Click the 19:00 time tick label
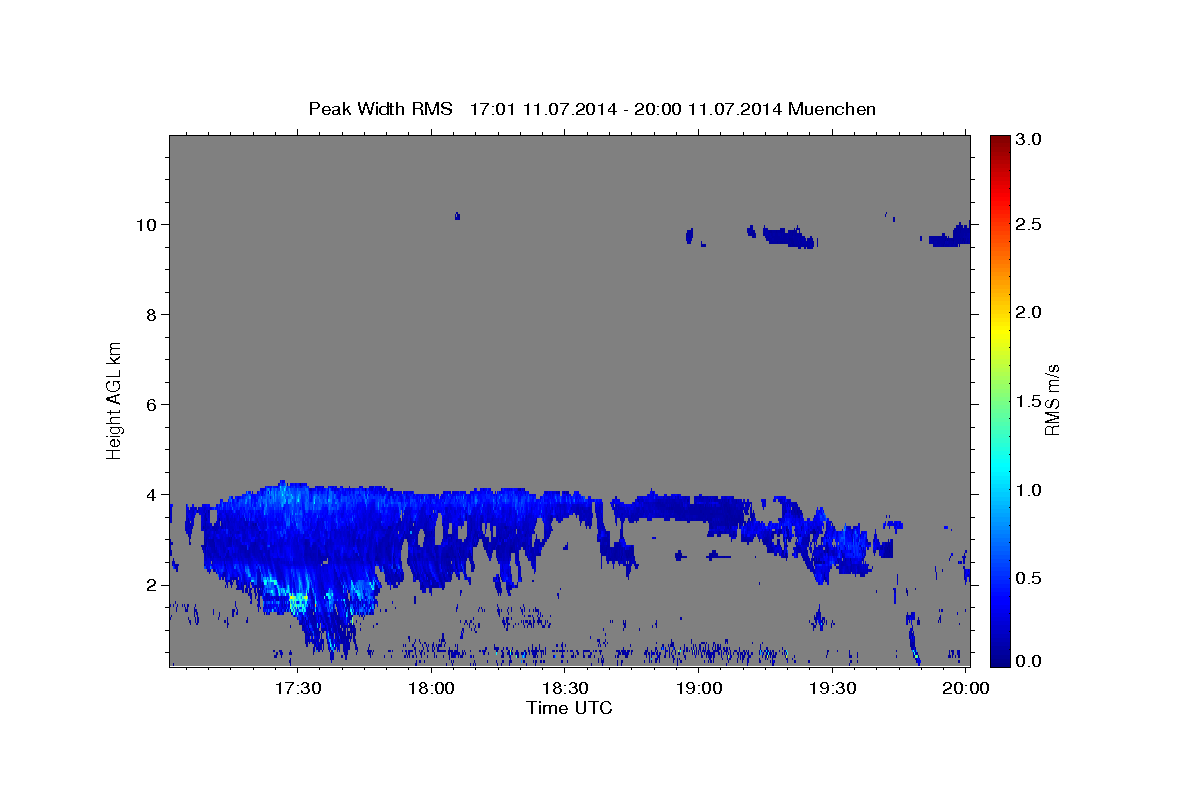Viewport: 1200px width, 800px height. [699, 689]
